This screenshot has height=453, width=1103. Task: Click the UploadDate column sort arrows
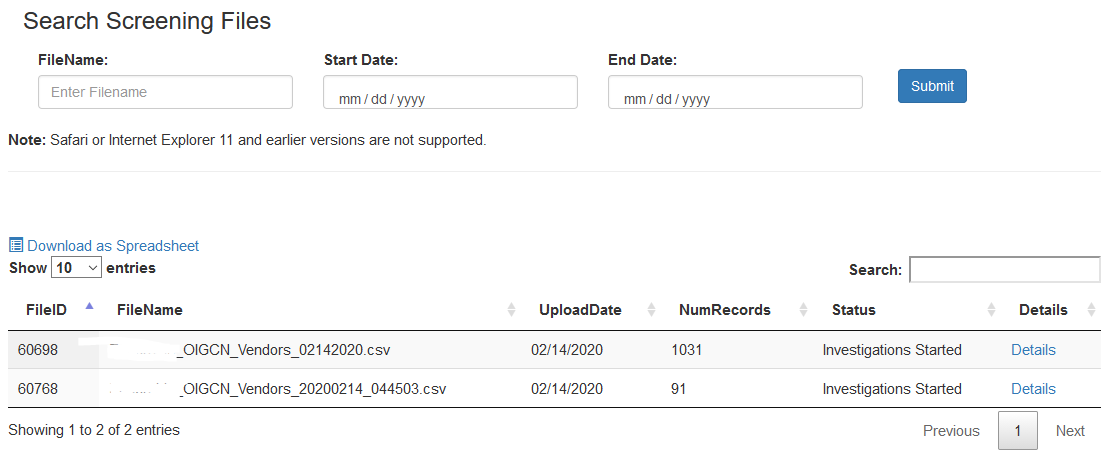(652, 310)
